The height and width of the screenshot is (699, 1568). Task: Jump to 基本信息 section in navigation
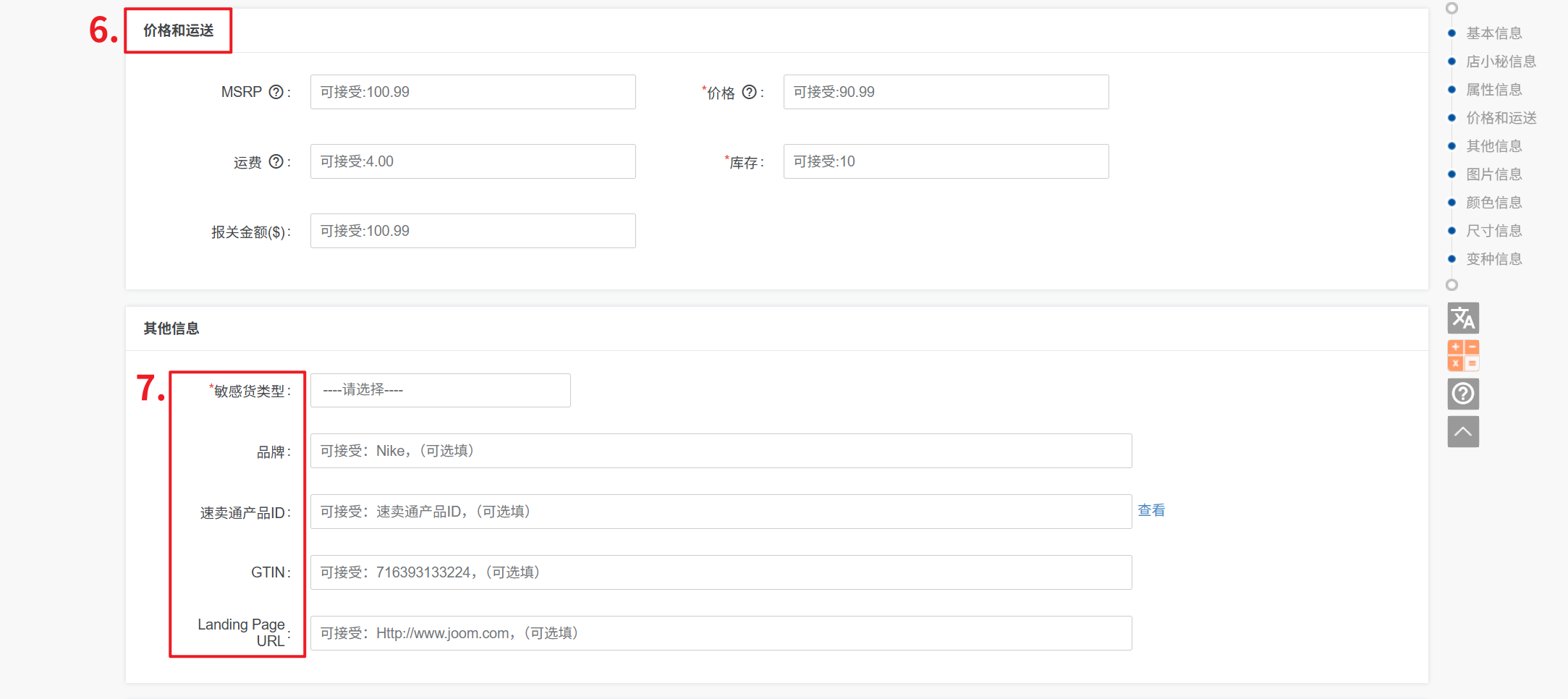(1493, 33)
